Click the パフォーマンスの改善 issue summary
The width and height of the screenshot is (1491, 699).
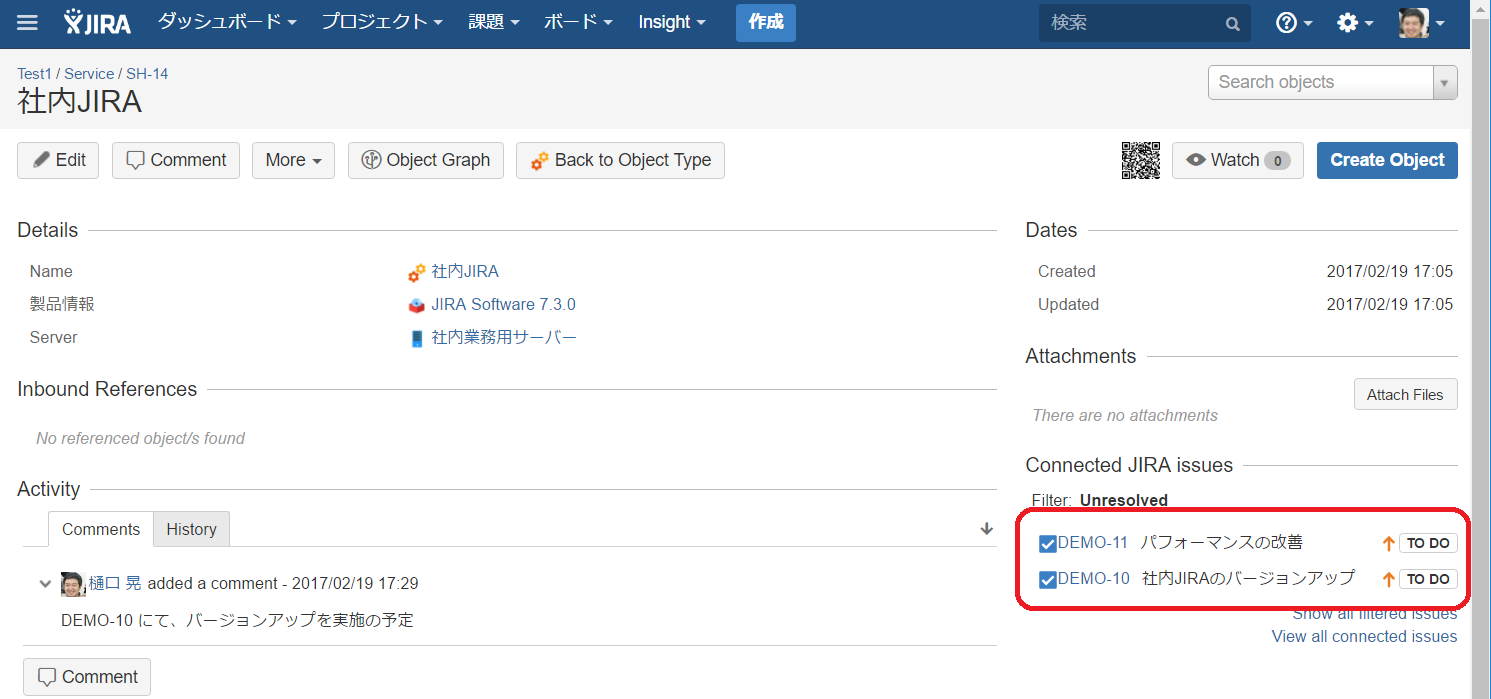click(1222, 543)
